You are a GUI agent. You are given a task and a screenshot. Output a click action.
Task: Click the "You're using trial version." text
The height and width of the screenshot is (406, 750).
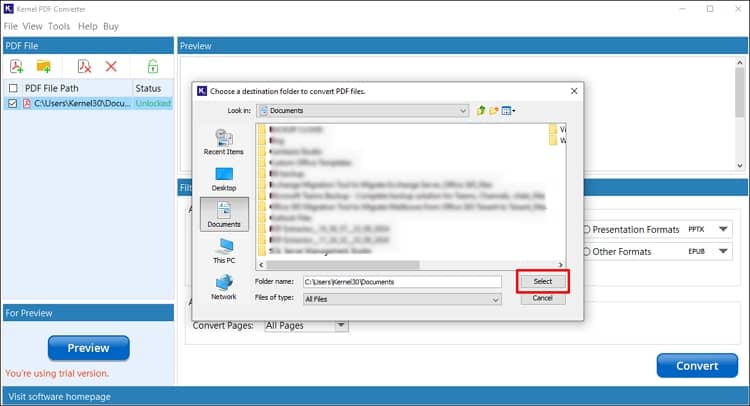(57, 373)
